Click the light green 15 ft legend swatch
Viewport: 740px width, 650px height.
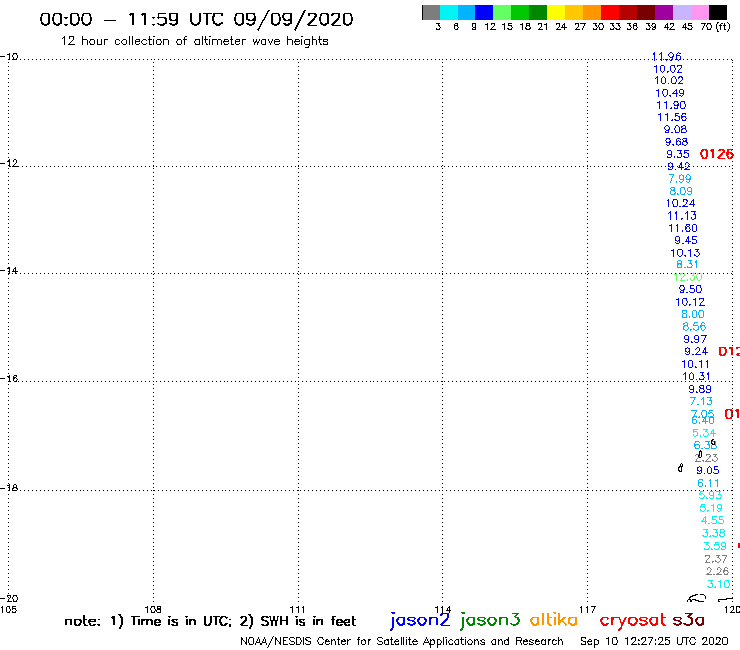point(502,12)
